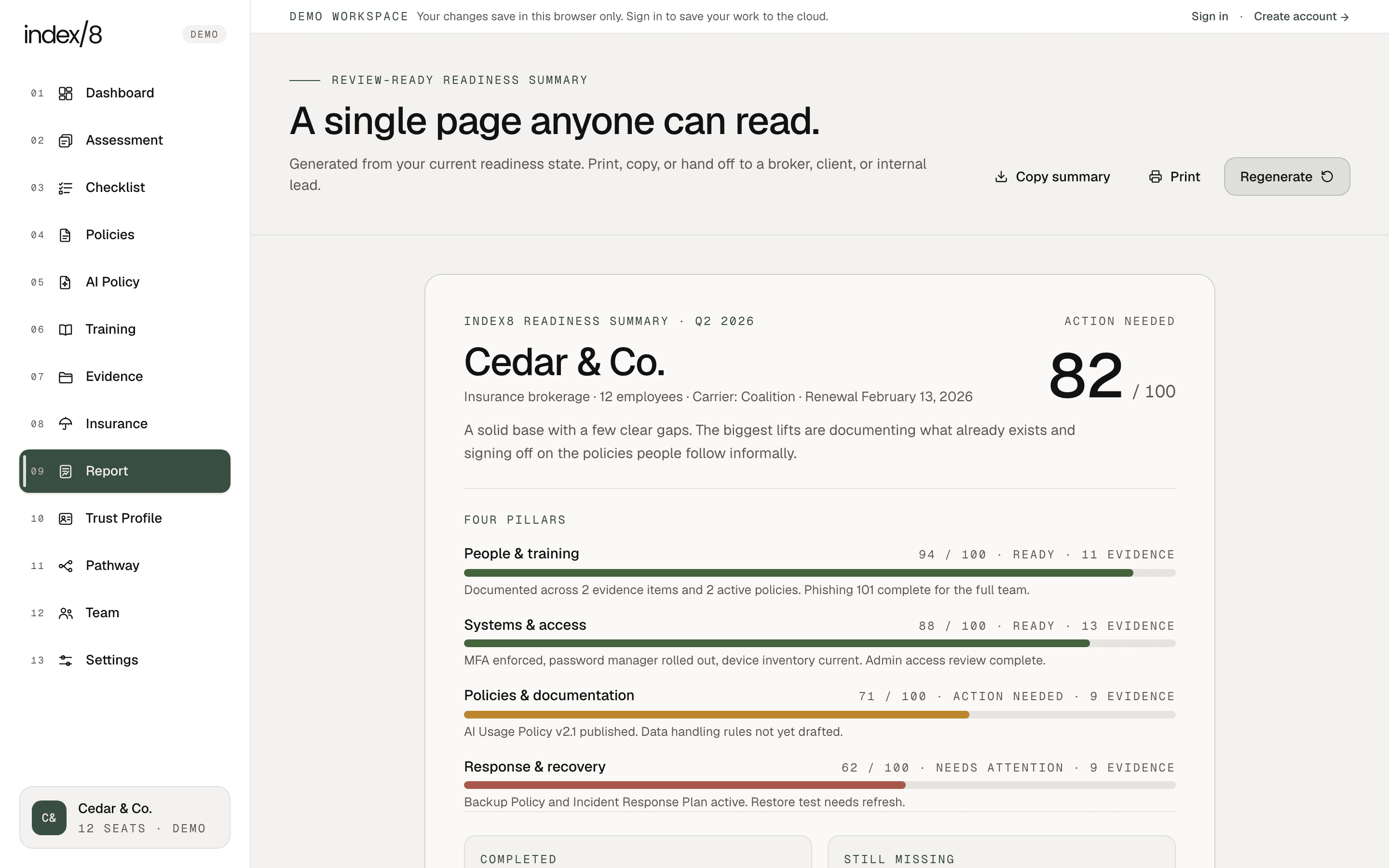Click the Trust Profile ID-card icon
The width and height of the screenshot is (1389, 868).
click(66, 519)
